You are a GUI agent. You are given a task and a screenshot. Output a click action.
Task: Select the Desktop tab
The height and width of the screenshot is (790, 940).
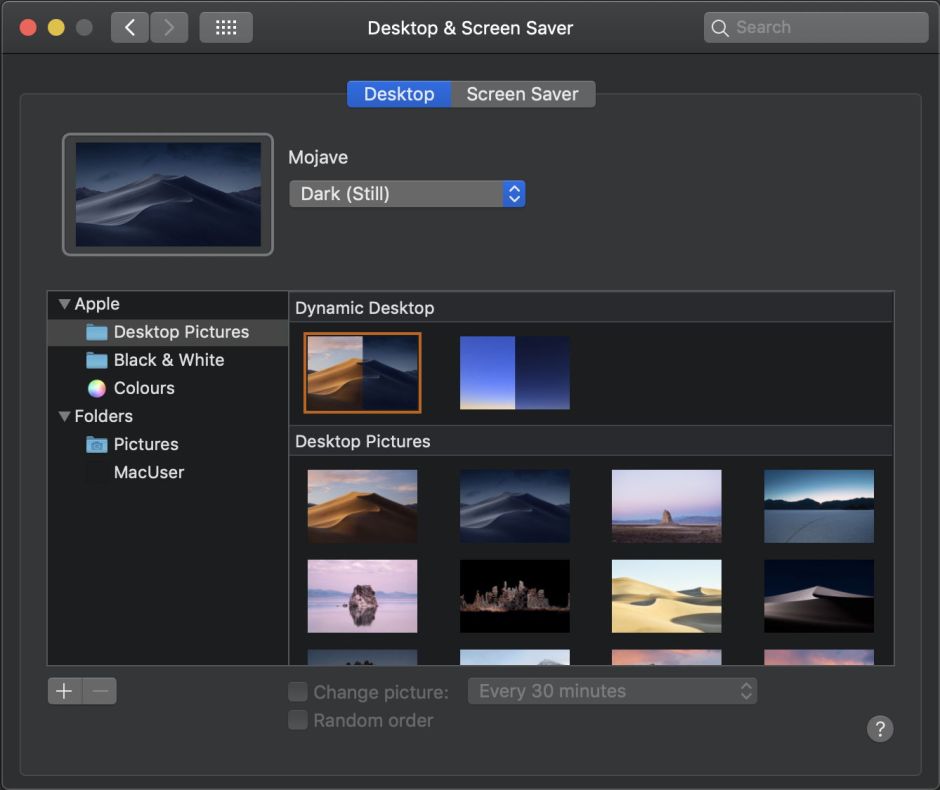(398, 93)
